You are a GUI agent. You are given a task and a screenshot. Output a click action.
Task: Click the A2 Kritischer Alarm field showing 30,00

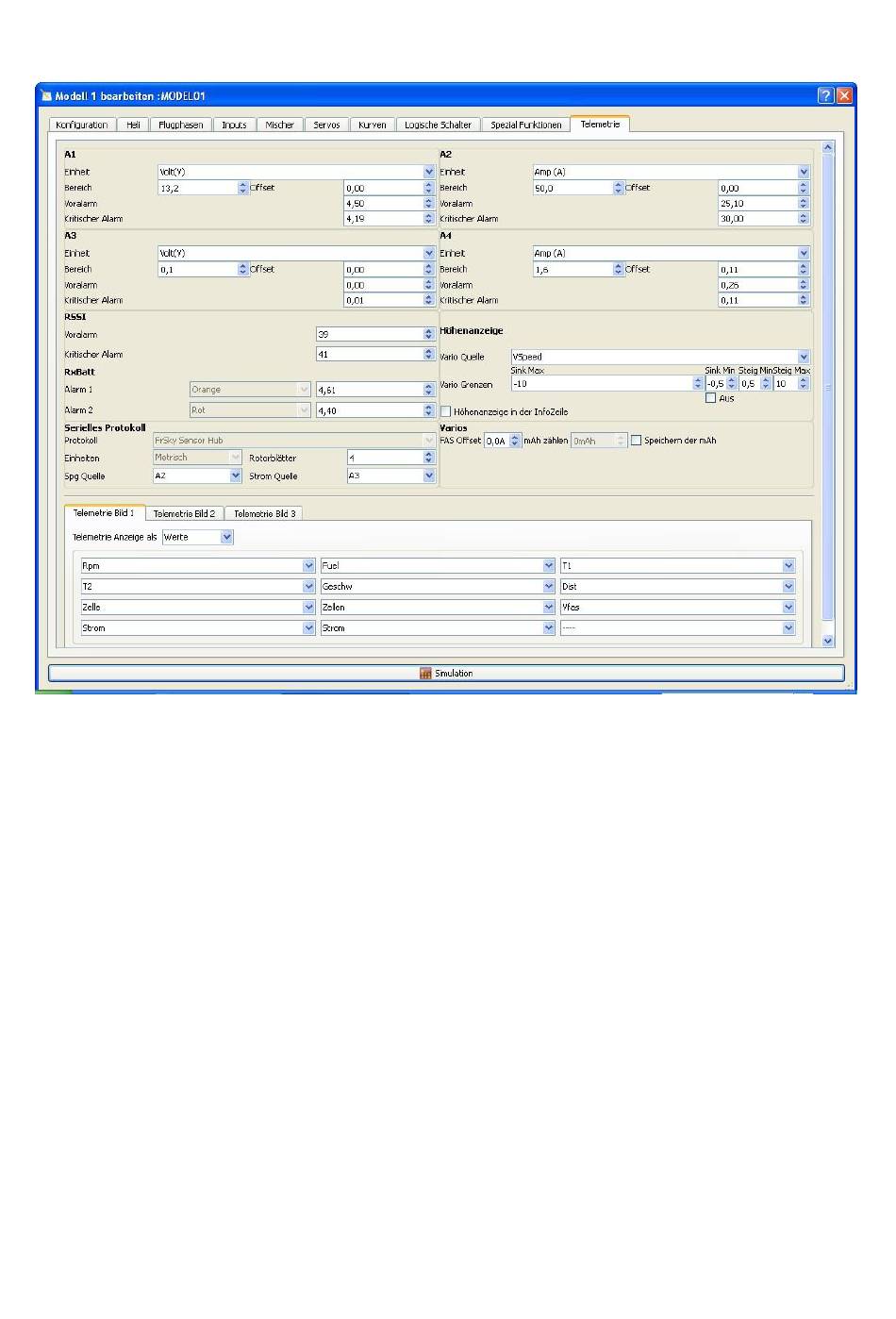tap(764, 218)
